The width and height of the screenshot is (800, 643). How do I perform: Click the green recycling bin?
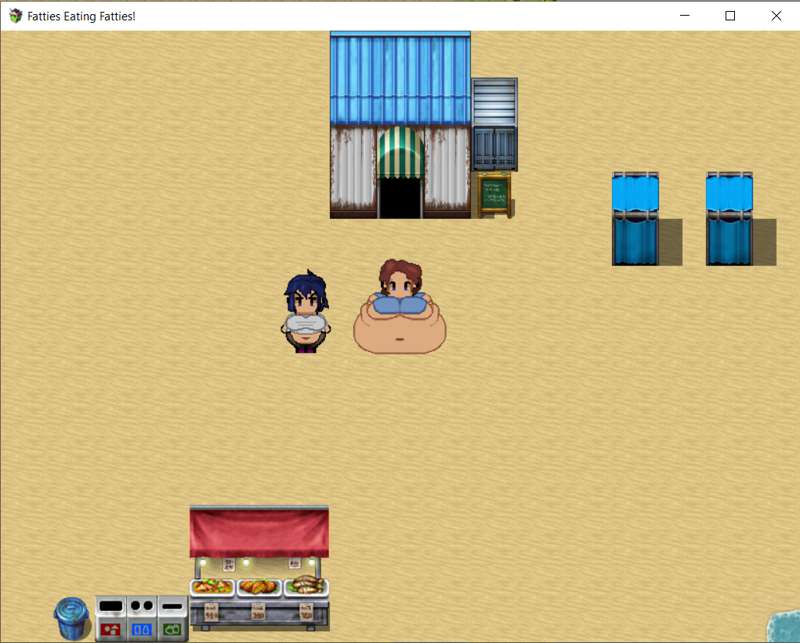[x=173, y=619]
